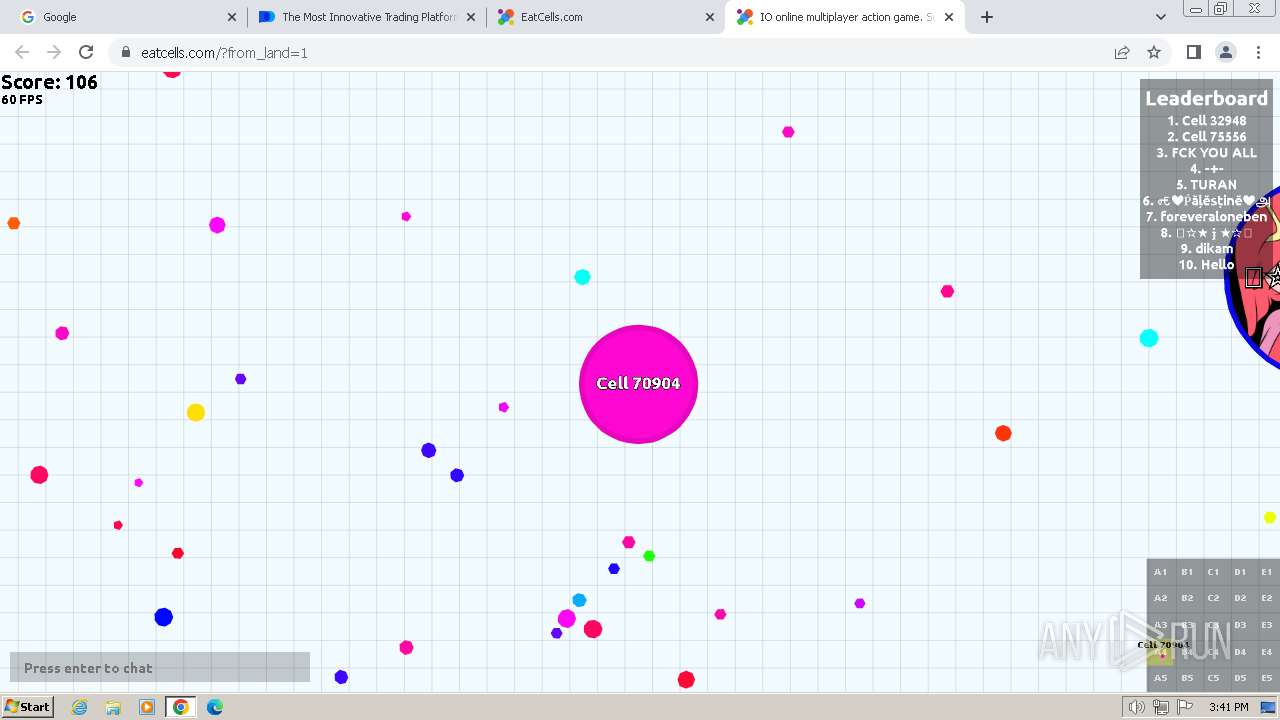Viewport: 1280px width, 720px height.
Task: Click minimap sector C1
Action: tap(1213, 572)
